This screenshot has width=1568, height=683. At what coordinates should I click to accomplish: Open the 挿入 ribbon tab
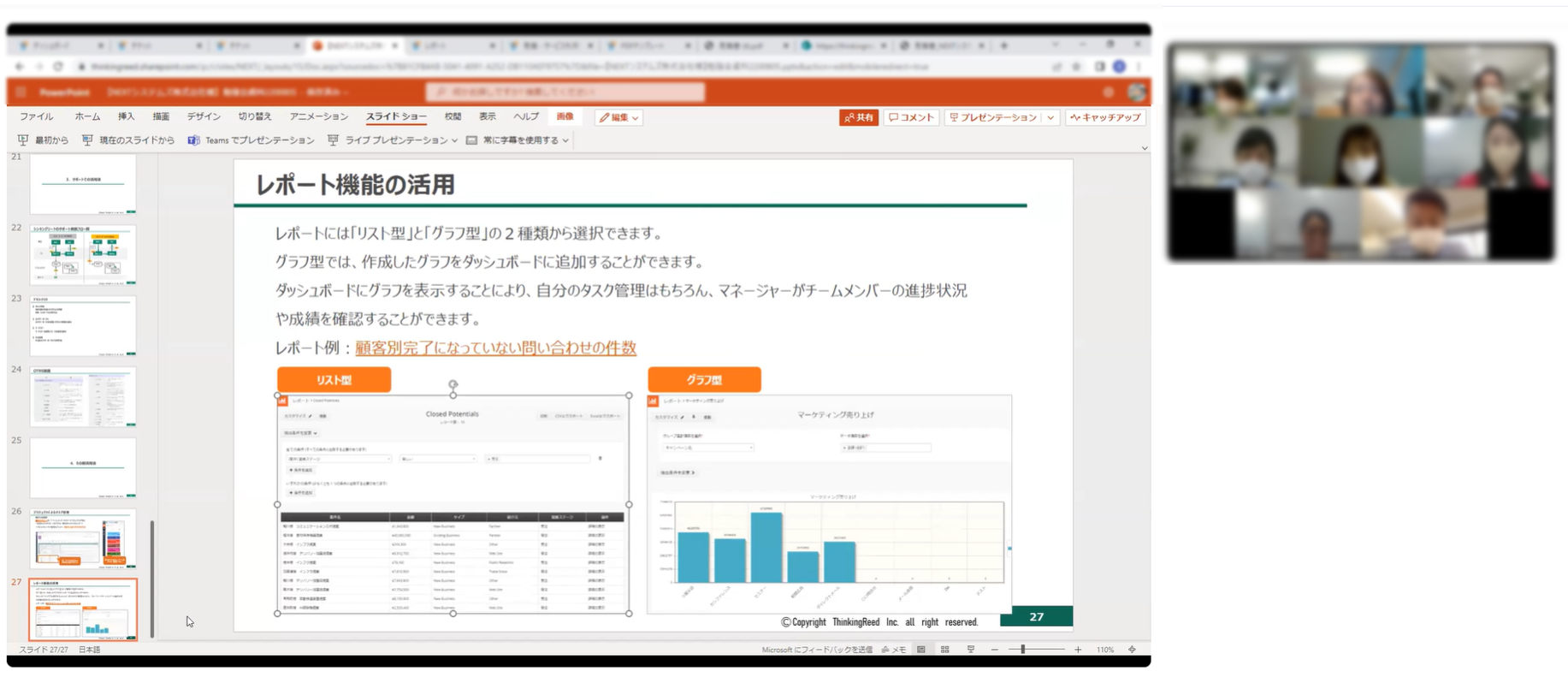click(126, 116)
